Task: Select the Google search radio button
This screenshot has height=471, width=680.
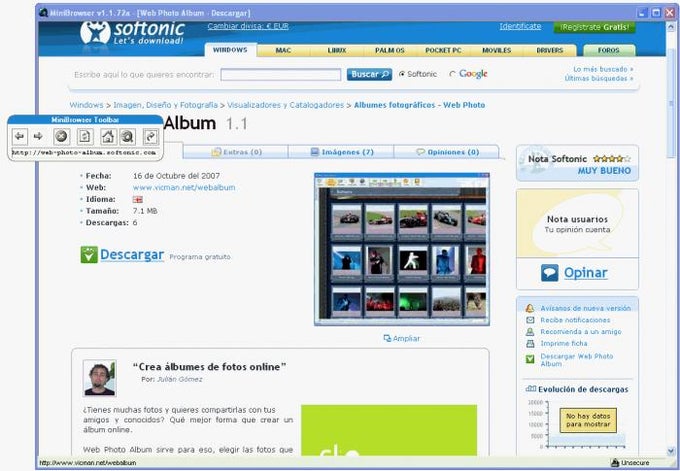Action: 452,74
